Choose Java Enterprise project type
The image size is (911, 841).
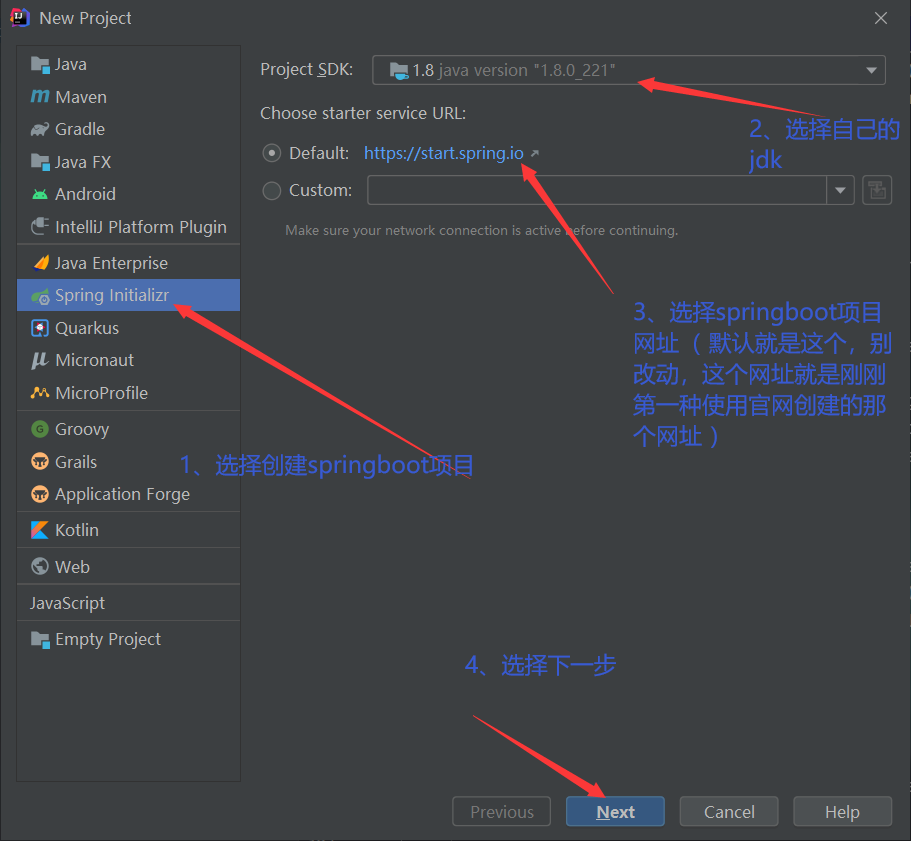pyautogui.click(x=128, y=263)
